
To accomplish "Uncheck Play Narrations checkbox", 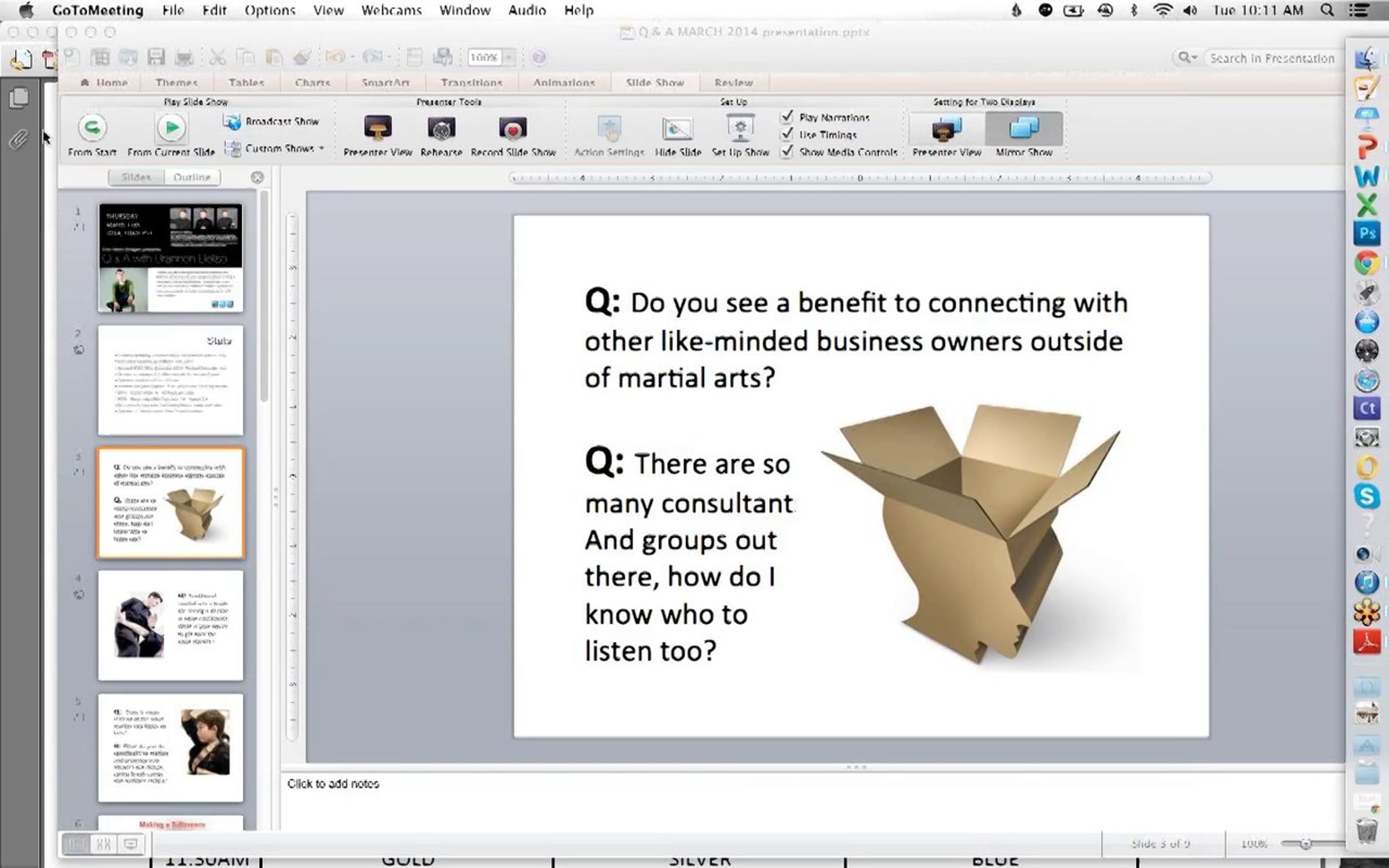I will pos(787,117).
